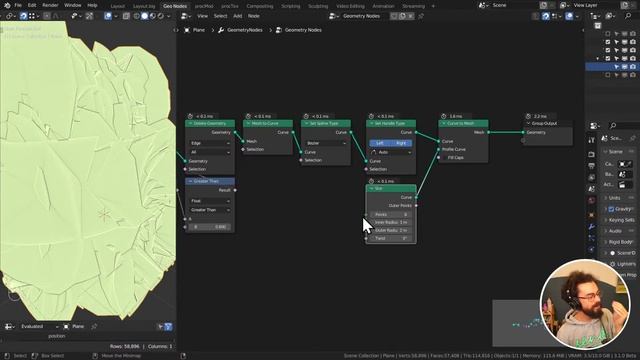Open the node editor Select menu

pyautogui.click(x=220, y=16)
